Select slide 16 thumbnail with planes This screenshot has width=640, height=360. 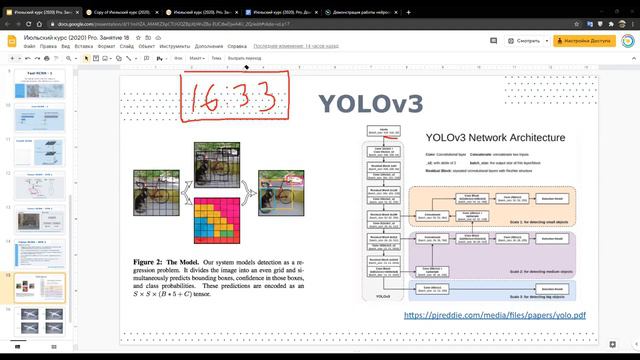coord(40,322)
